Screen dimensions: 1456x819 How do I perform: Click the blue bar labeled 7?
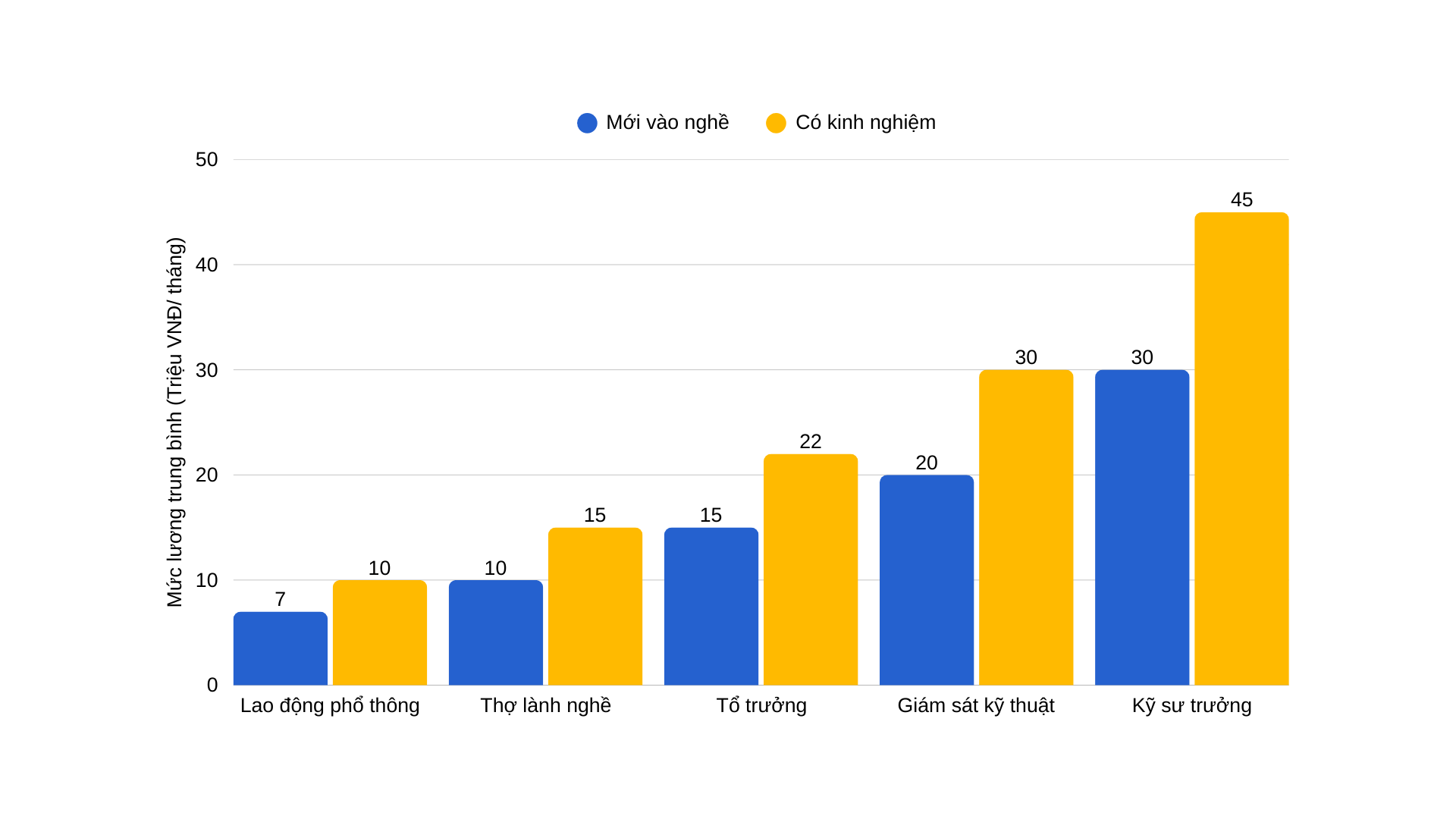(x=281, y=648)
